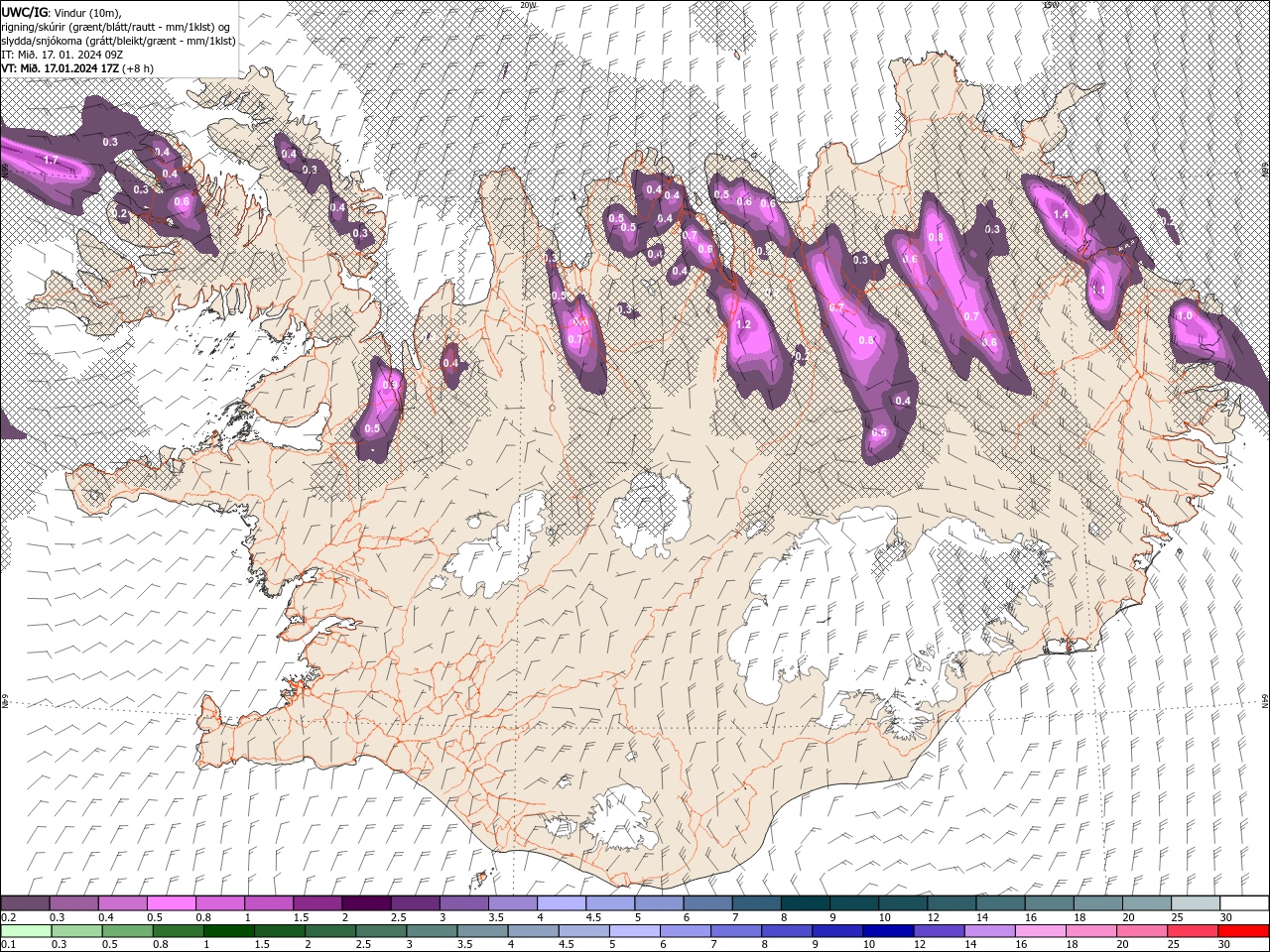Click the '0.1' tick label on rain scale
Screen dimensions: 1270x952
pyautogui.click(x=8, y=945)
